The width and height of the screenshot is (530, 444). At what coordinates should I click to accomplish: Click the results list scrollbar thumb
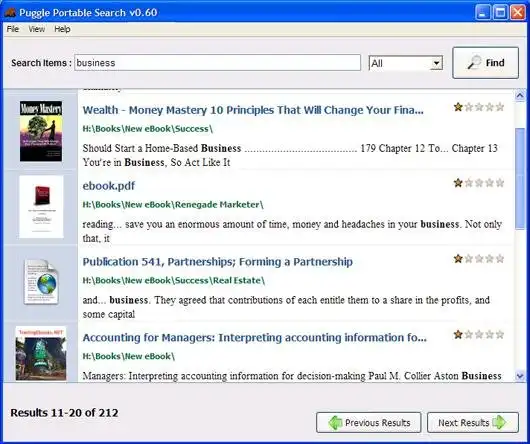520,179
